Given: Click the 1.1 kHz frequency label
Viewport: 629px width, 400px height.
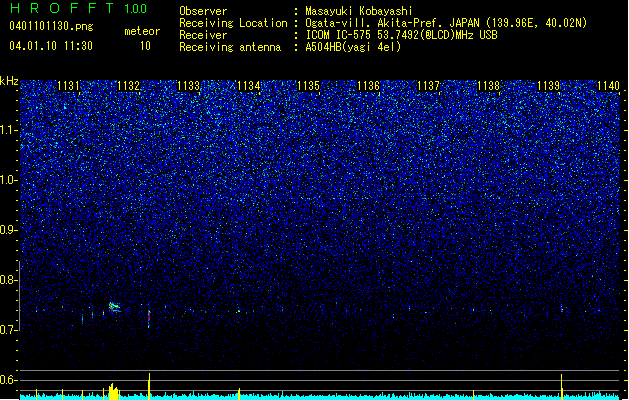Looking at the screenshot, I should (8, 130).
